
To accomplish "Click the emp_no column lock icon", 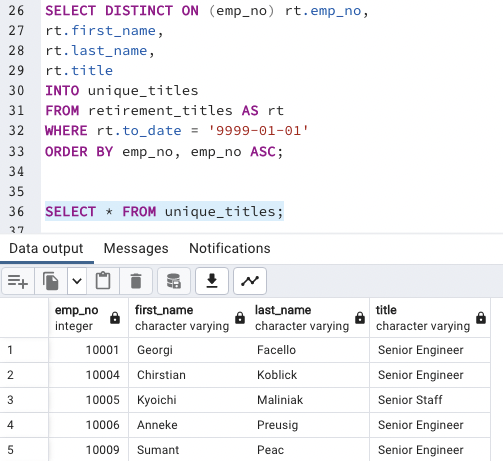I will (x=115, y=318).
